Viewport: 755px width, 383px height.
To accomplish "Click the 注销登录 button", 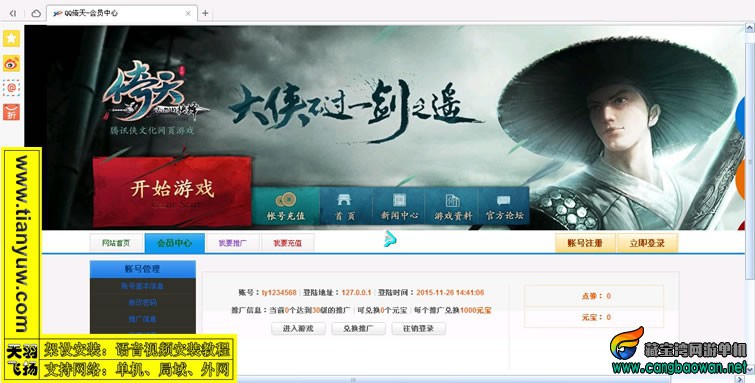I will tap(418, 329).
